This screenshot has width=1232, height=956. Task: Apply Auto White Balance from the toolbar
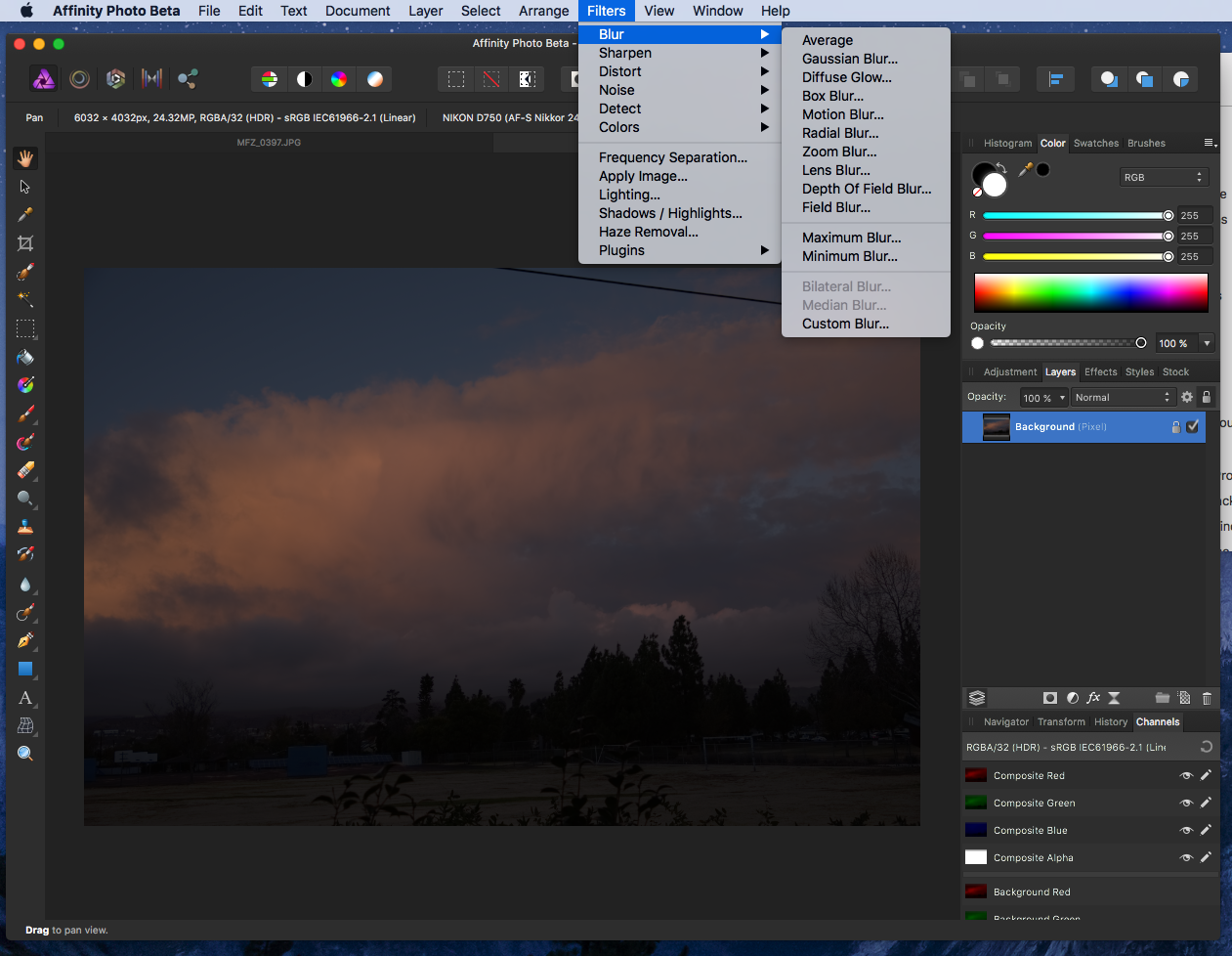coord(375,79)
